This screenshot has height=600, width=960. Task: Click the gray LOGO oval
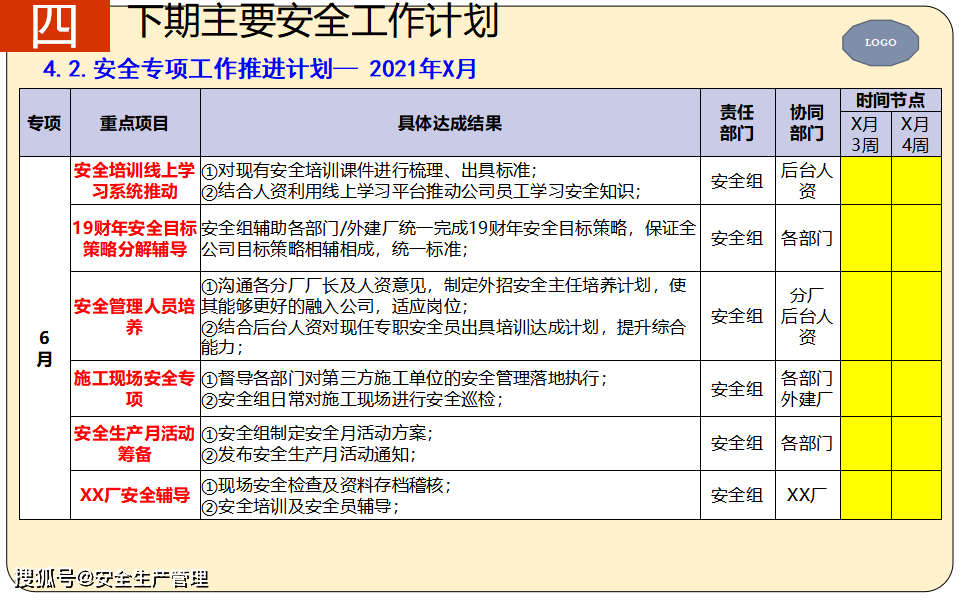click(881, 42)
